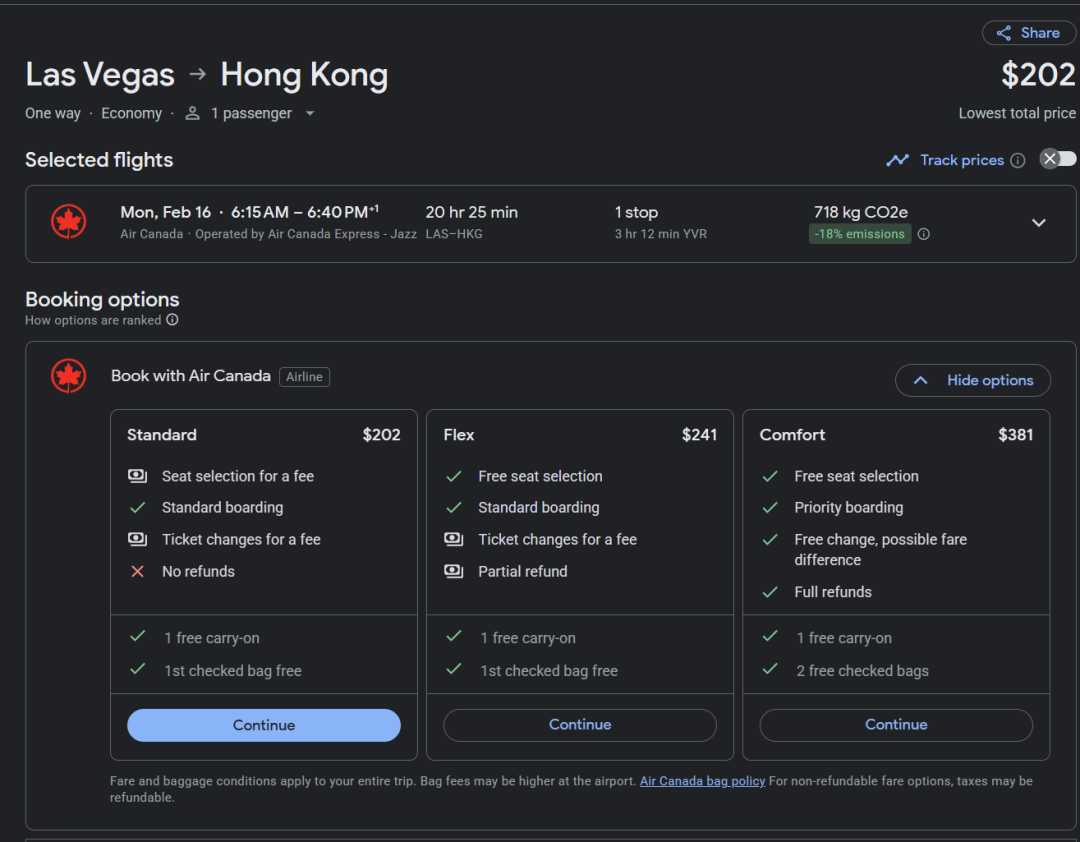Click the Airline tag next to Air Canada
The image size is (1080, 842).
pos(304,377)
